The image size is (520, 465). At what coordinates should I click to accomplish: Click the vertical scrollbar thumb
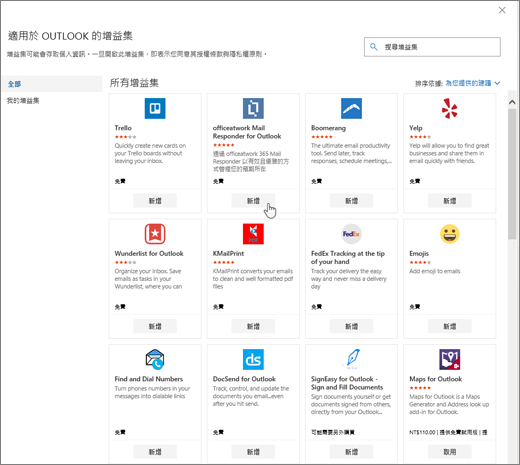[512, 174]
